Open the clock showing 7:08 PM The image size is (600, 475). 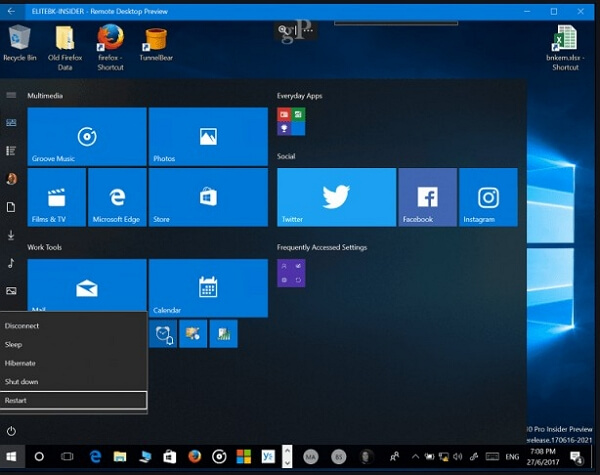(x=543, y=456)
